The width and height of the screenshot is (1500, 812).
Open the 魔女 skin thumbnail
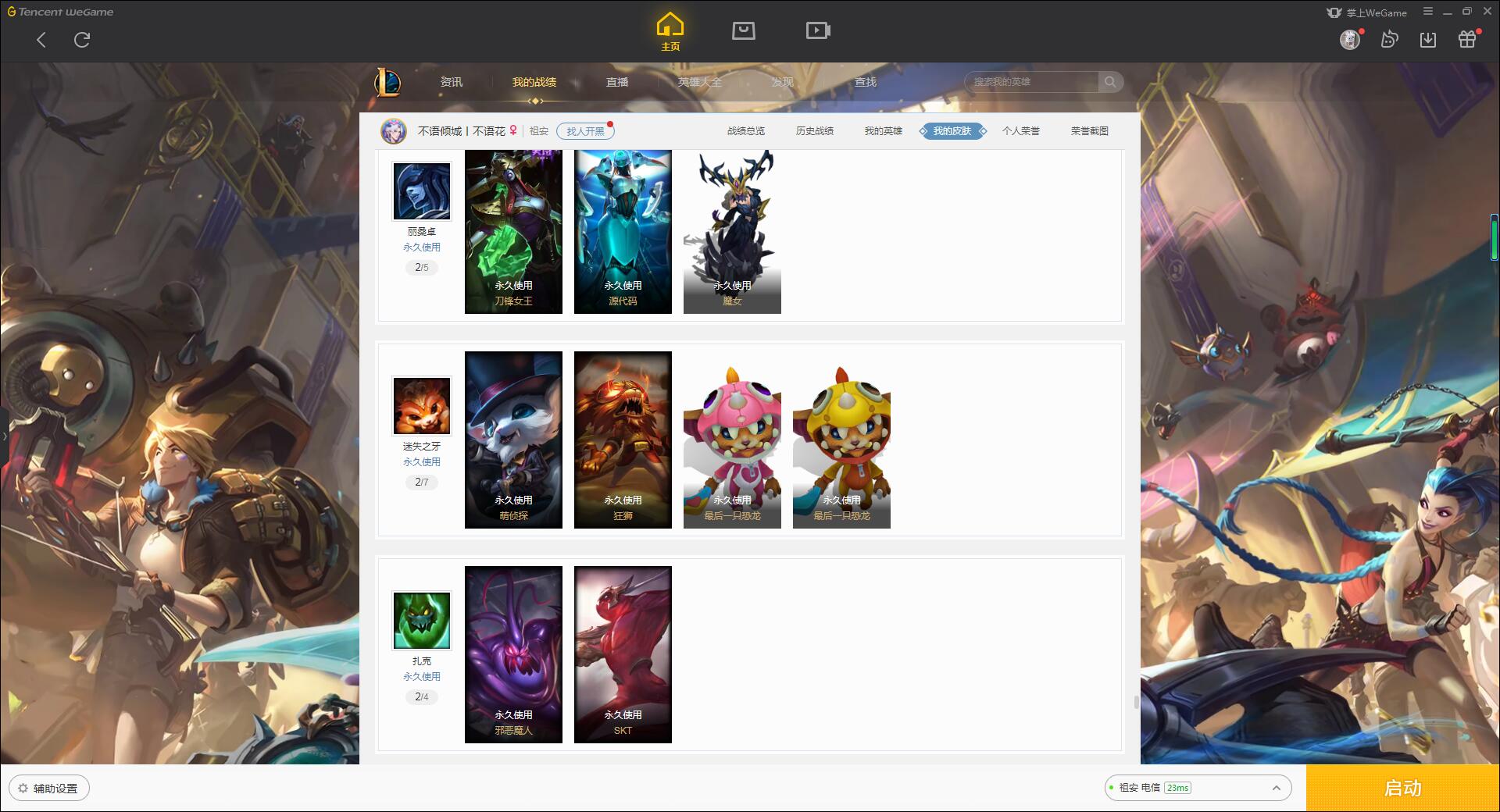pyautogui.click(x=732, y=232)
